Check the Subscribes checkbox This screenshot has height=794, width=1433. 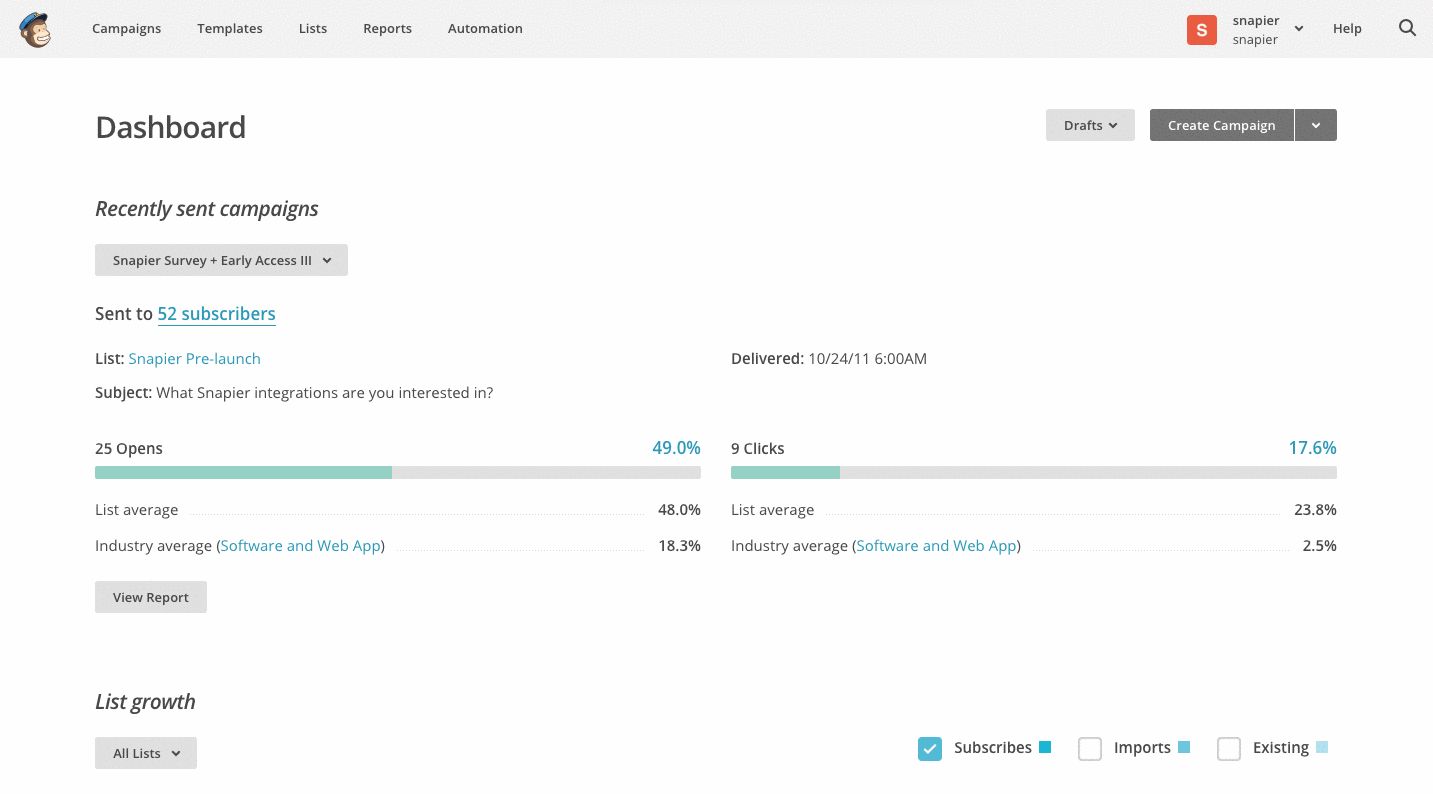pyautogui.click(x=930, y=748)
